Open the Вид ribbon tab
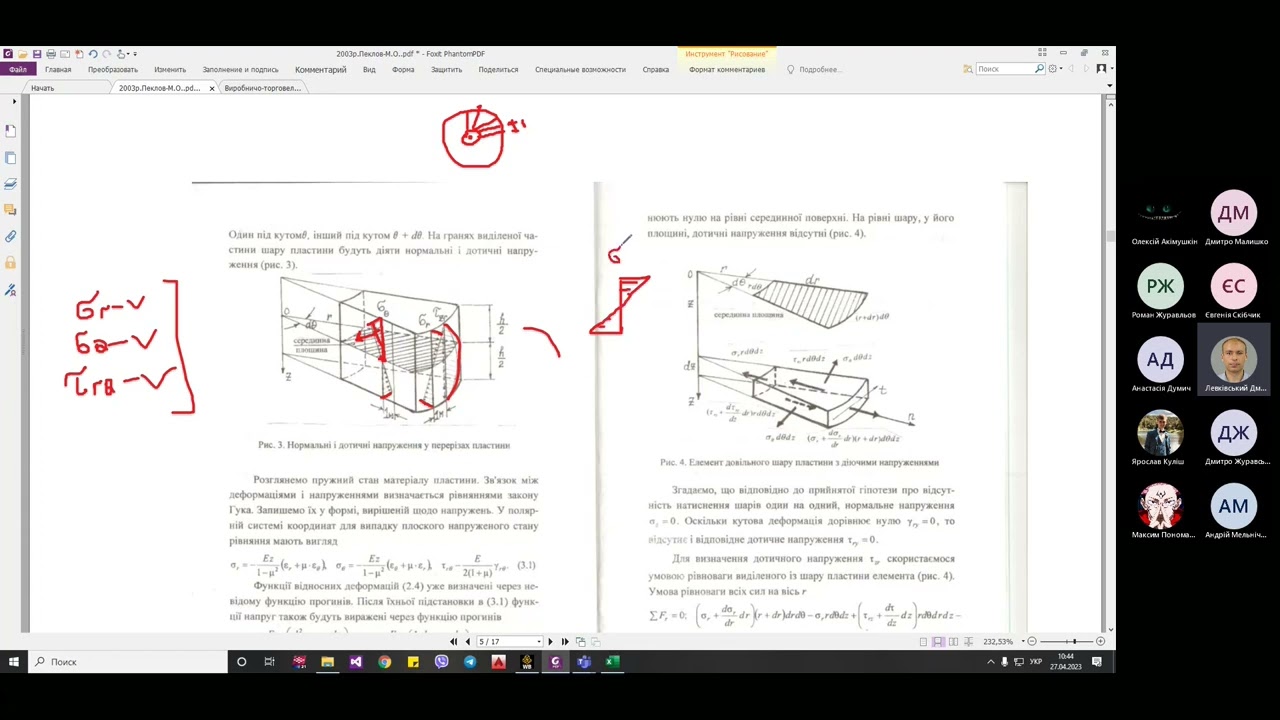1280x720 pixels. point(369,70)
